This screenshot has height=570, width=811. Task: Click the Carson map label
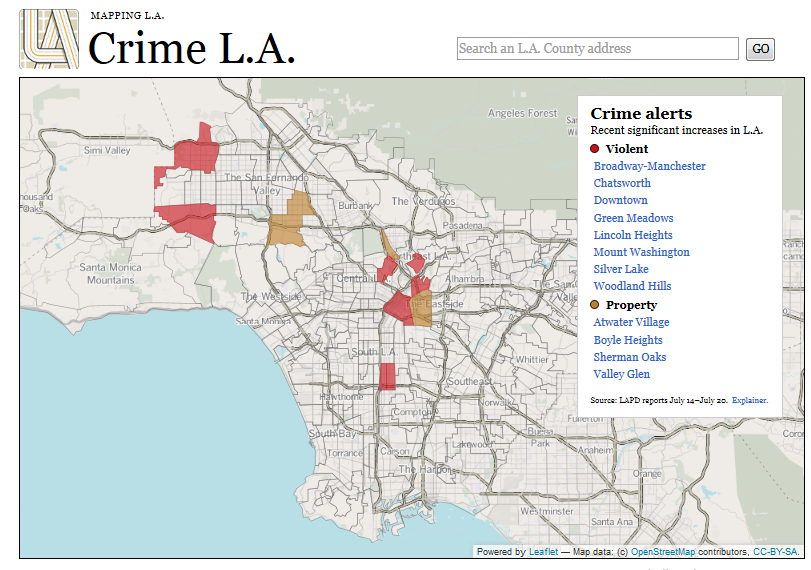(x=395, y=452)
